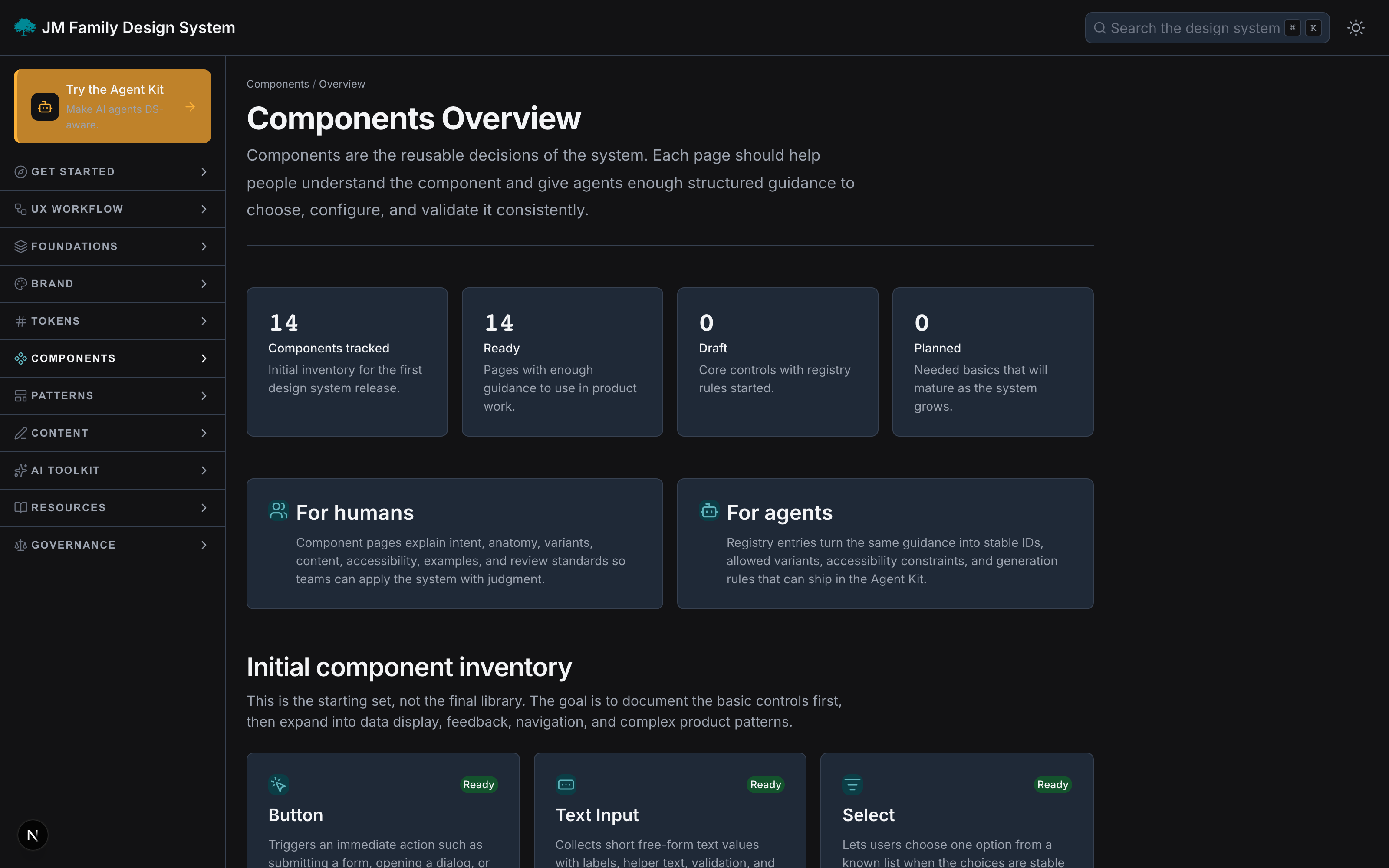The height and width of the screenshot is (868, 1389).
Task: Click the Planned stat card
Action: [993, 362]
